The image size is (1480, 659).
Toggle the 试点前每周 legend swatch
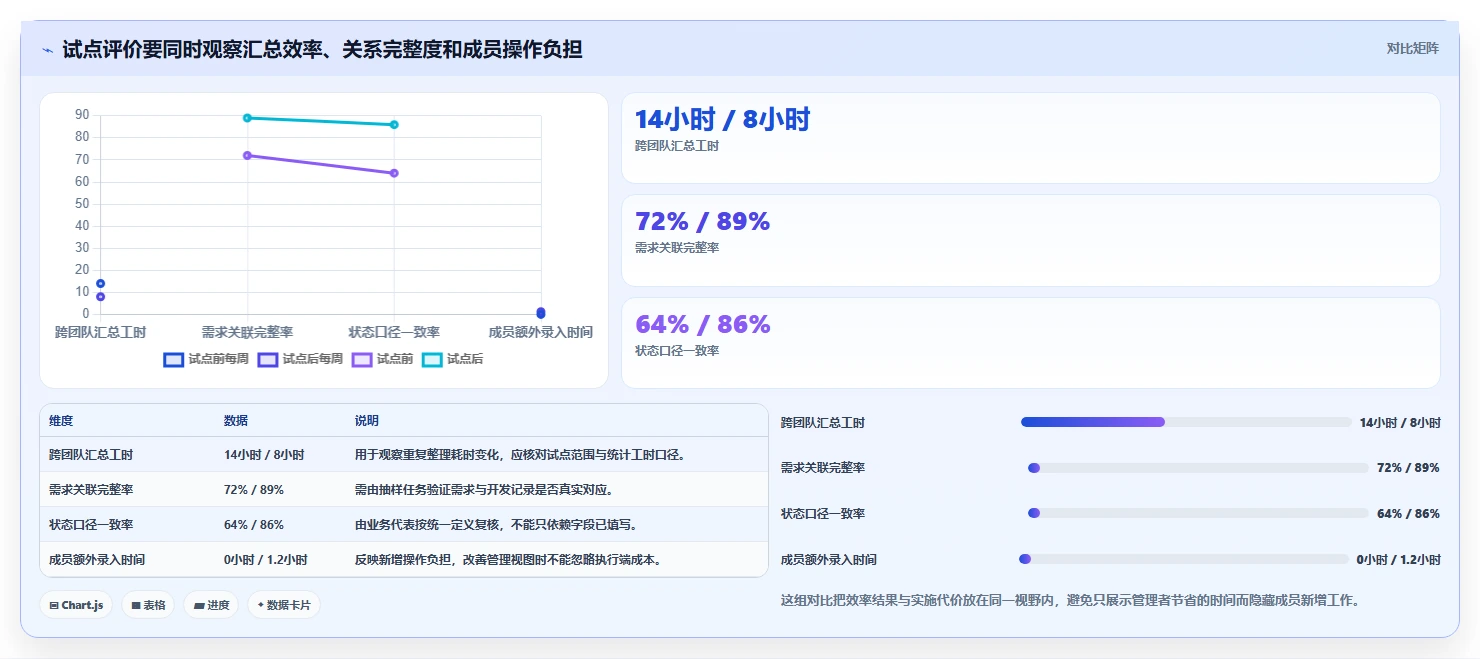point(173,359)
